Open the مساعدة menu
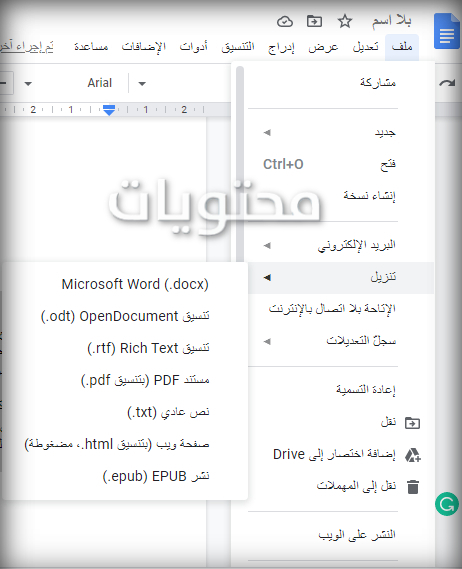The width and height of the screenshot is (462, 569). [91, 46]
